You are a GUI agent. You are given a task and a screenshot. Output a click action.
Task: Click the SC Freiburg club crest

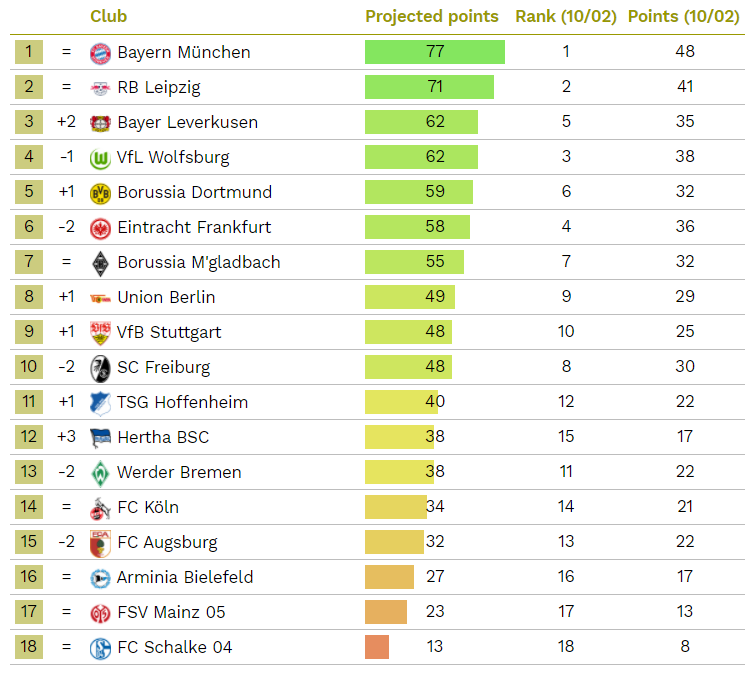[x=100, y=367]
